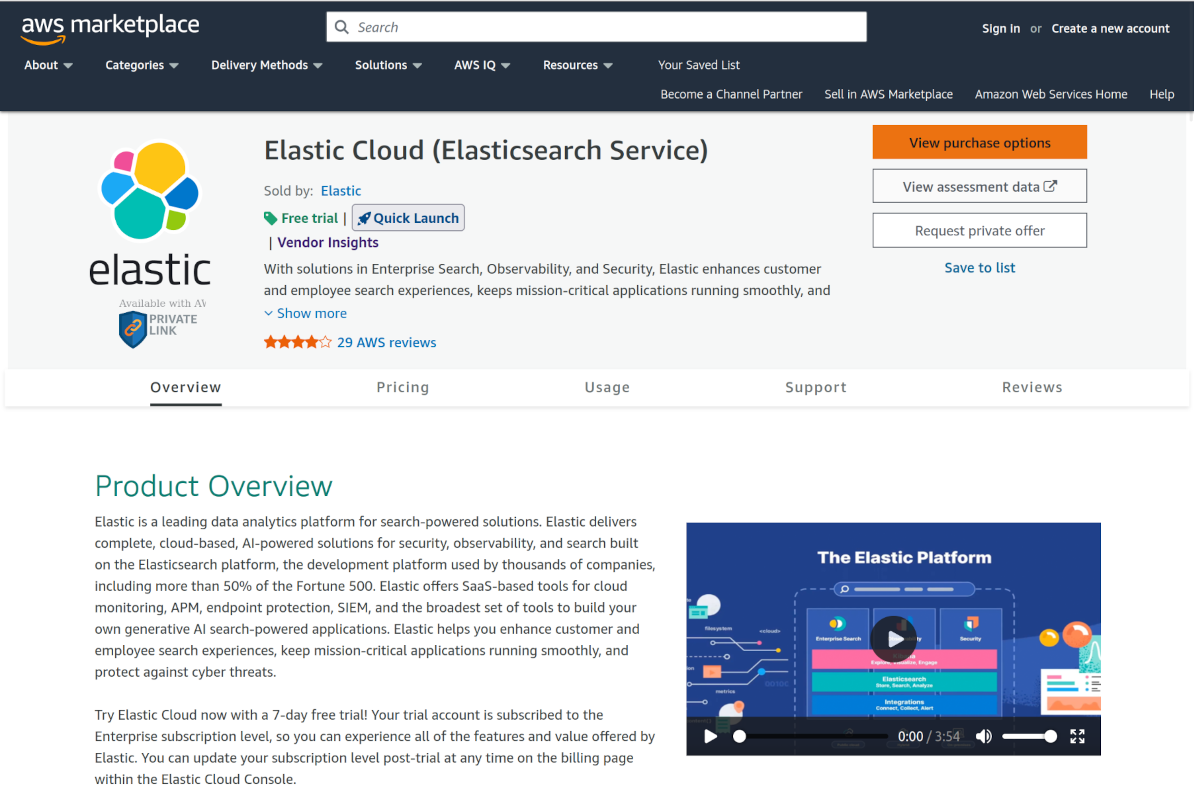Click the small play icon in video controls
1194x803 pixels.
[710, 736]
